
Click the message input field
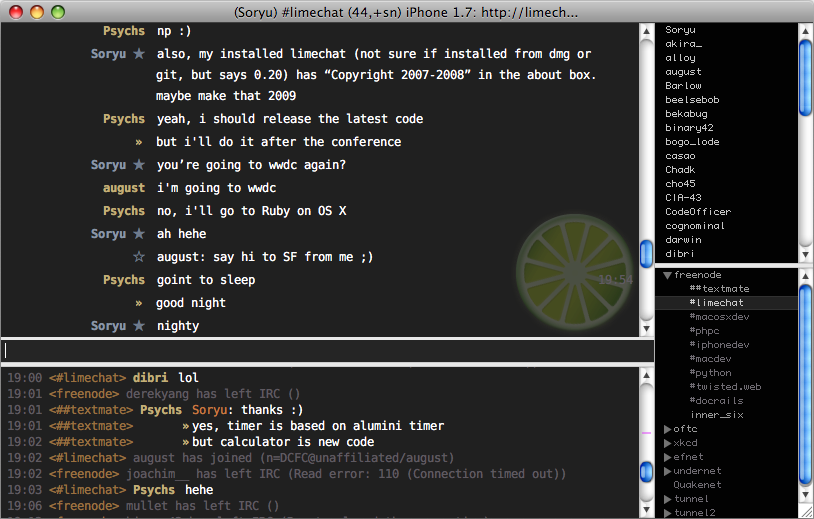pyautogui.click(x=327, y=351)
